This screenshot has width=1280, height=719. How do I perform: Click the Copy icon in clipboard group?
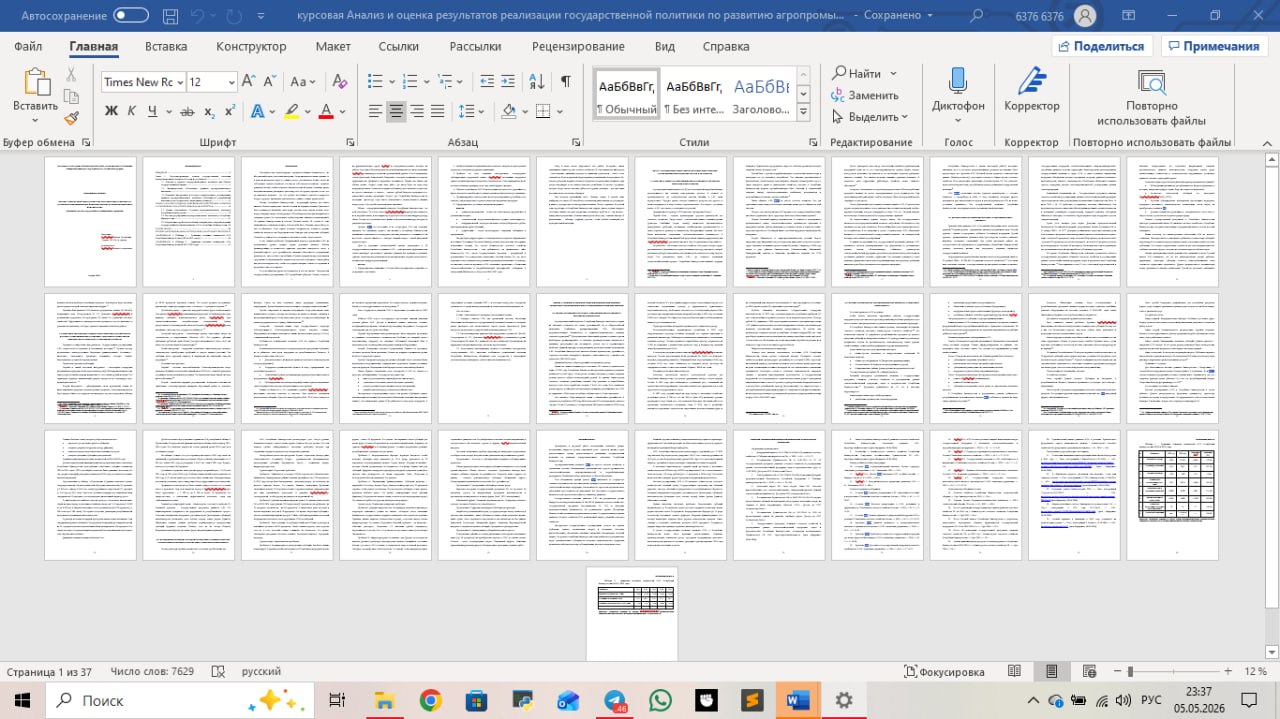point(71,96)
